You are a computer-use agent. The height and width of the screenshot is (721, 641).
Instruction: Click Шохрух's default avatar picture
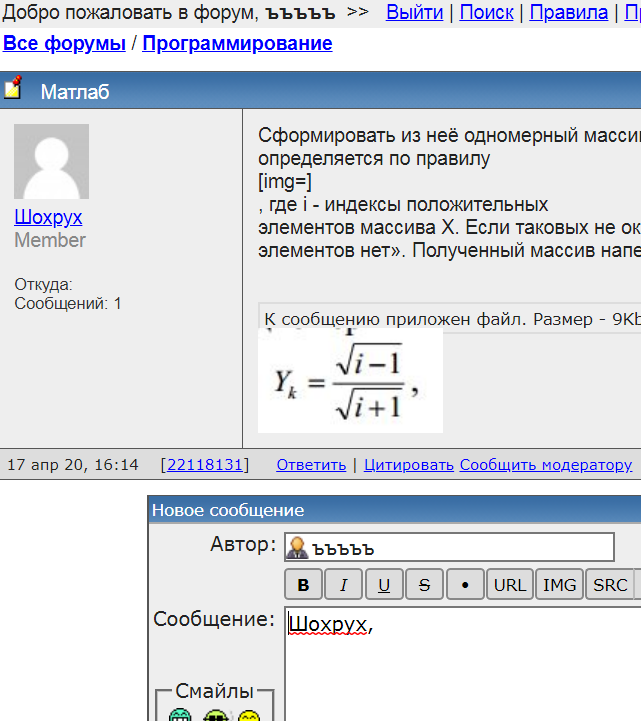point(51,162)
